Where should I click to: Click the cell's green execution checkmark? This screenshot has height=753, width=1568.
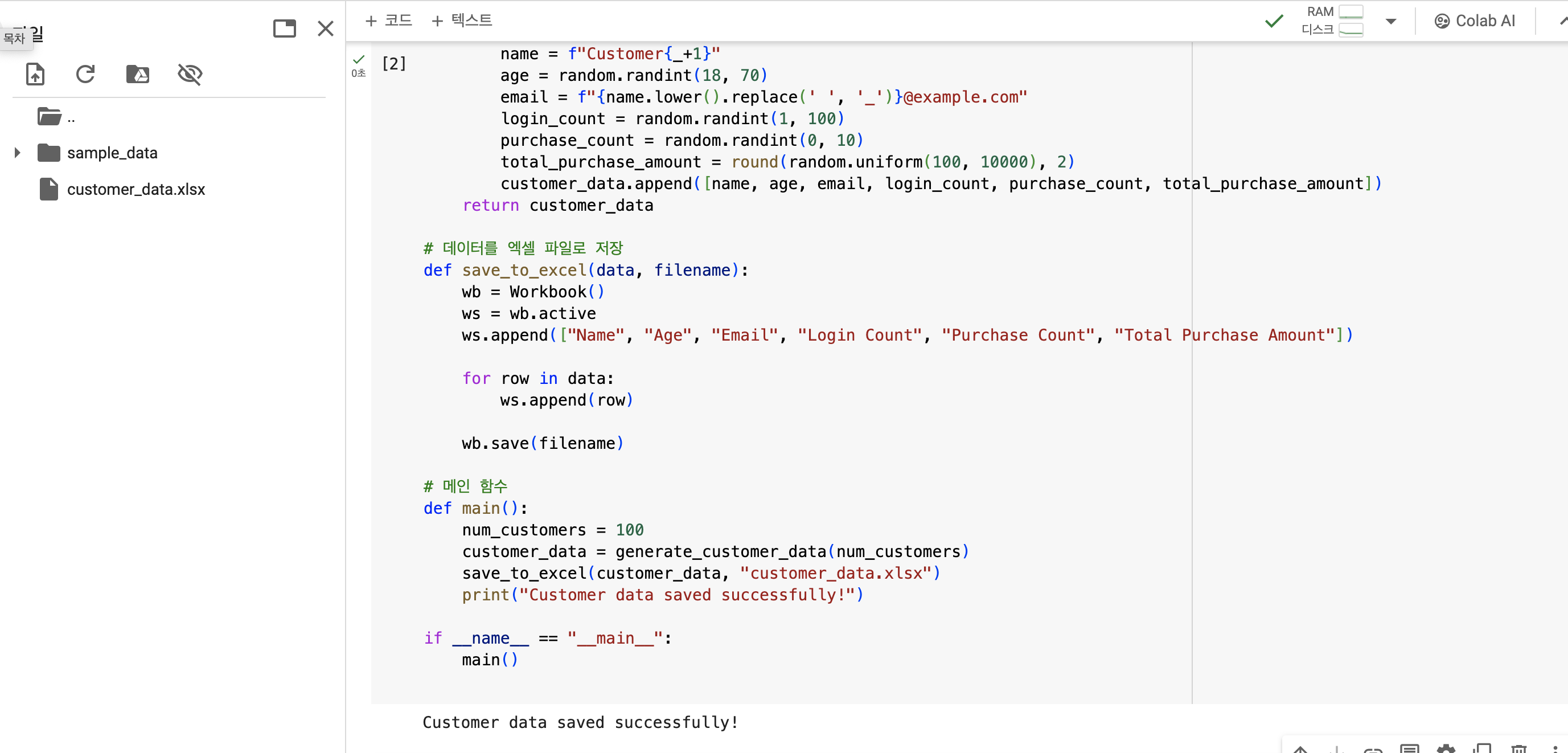(359, 59)
